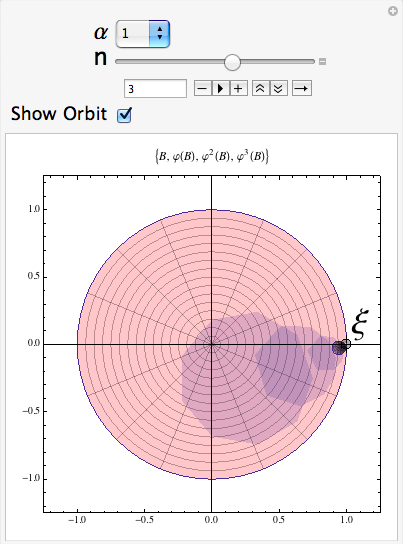Click the dark filled point near ξ
This screenshot has width=403, height=544.
click(x=338, y=348)
